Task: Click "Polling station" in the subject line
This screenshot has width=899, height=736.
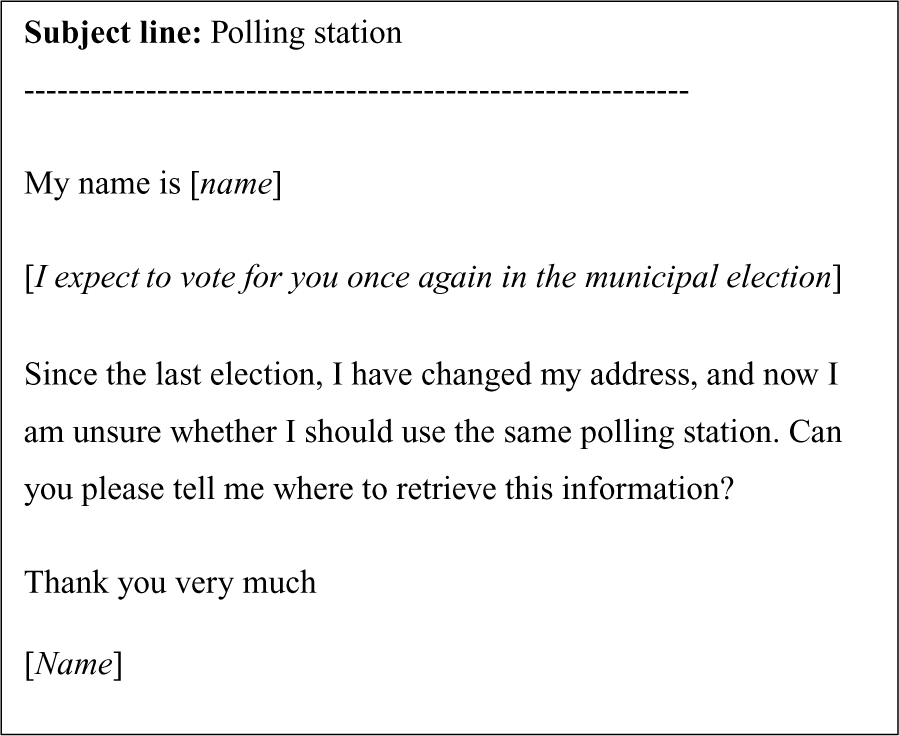Action: (307, 33)
